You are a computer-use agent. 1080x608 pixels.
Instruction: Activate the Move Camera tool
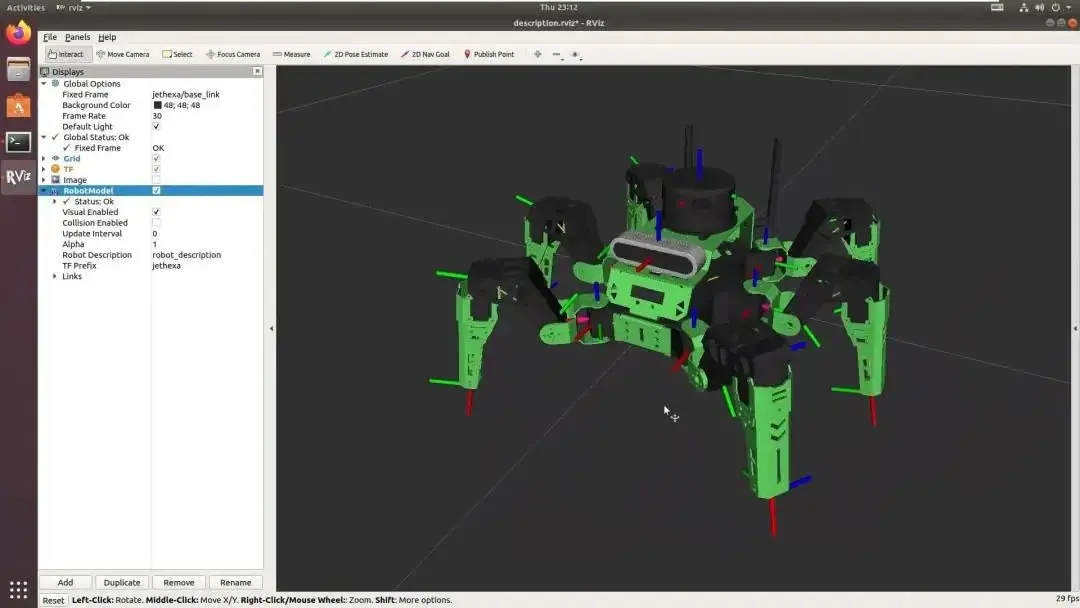click(123, 54)
